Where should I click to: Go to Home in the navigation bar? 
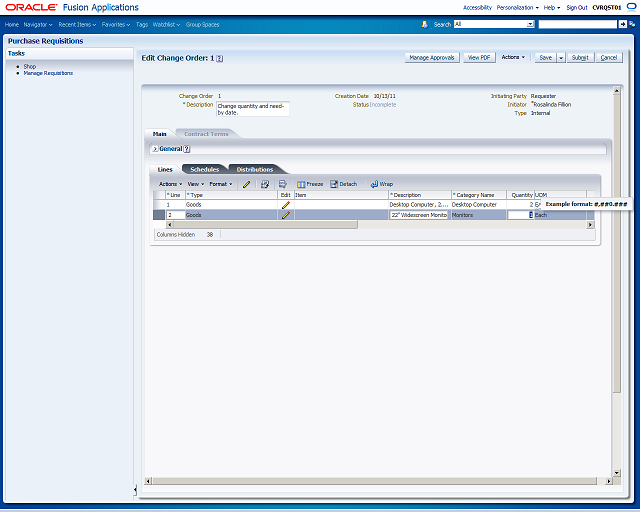click(12, 24)
